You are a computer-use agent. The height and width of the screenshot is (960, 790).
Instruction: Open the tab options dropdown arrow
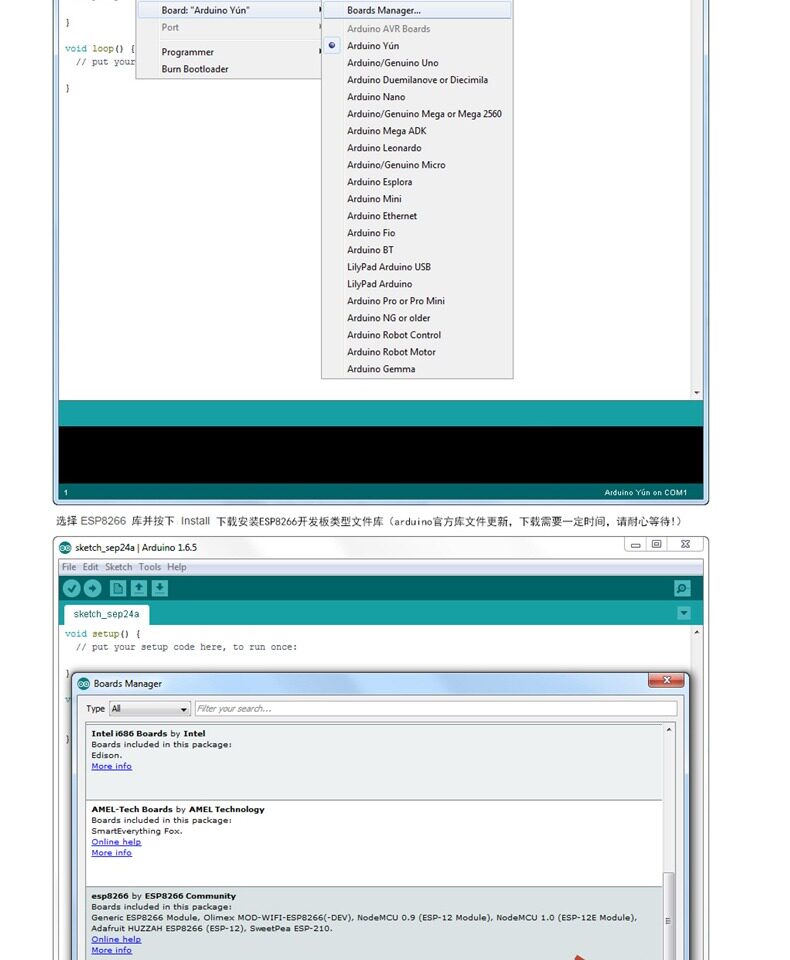pyautogui.click(x=684, y=613)
